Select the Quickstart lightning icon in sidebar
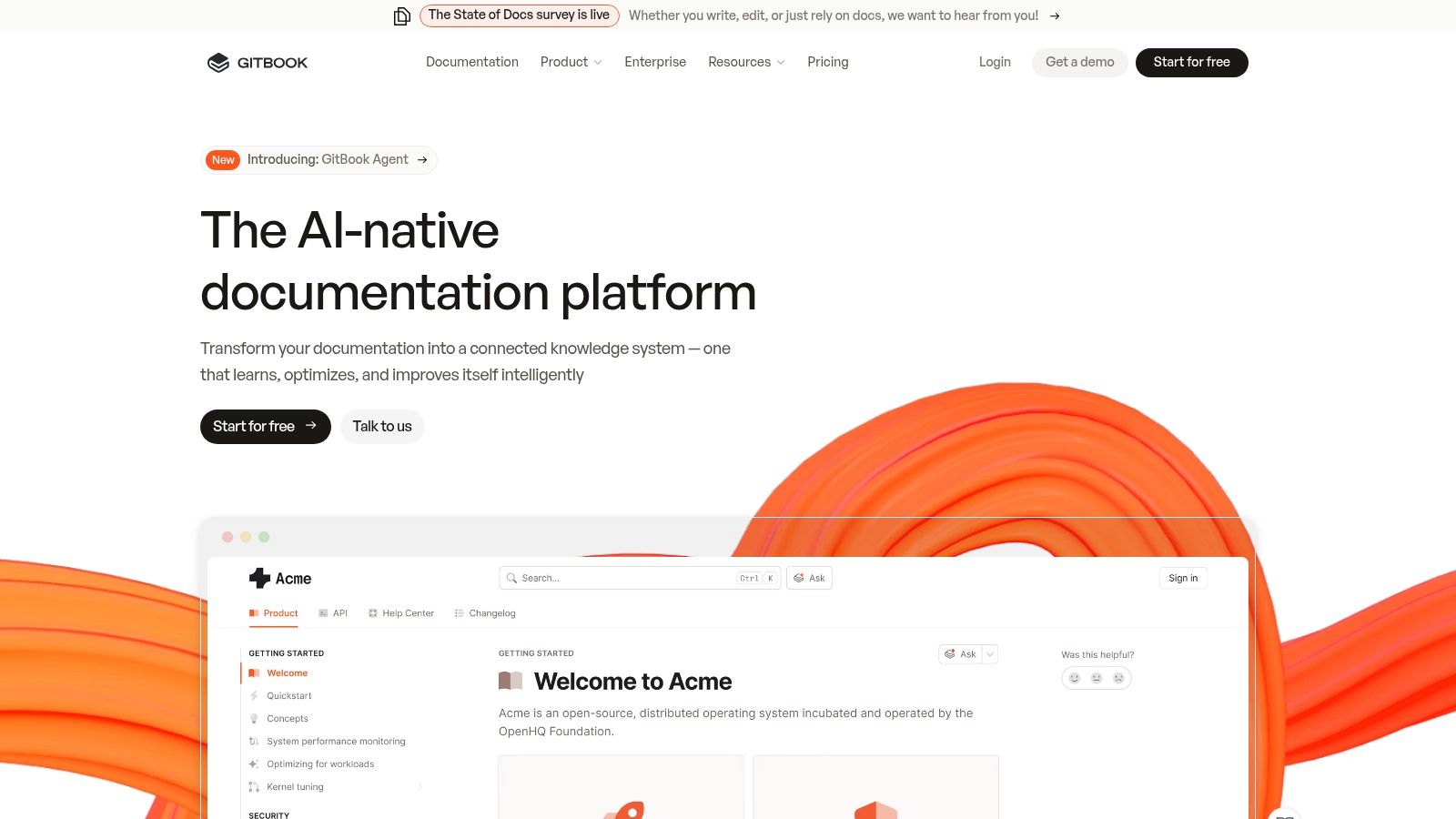The image size is (1456, 819). 253,695
